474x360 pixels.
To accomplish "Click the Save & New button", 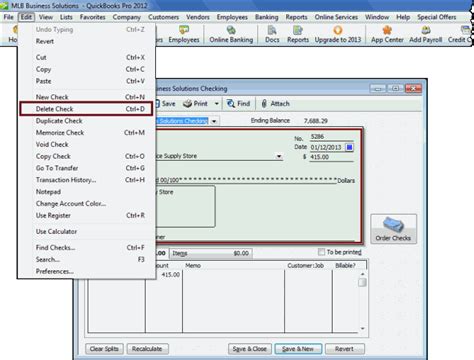I will (298, 349).
